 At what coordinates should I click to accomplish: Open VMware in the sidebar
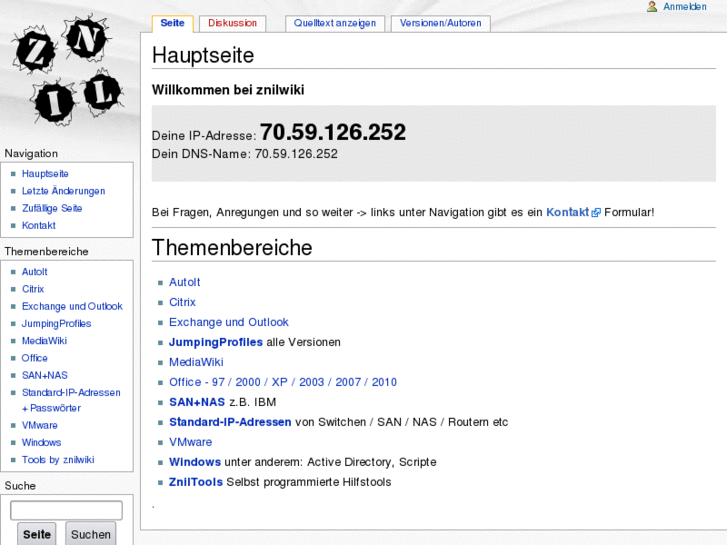tap(39, 425)
